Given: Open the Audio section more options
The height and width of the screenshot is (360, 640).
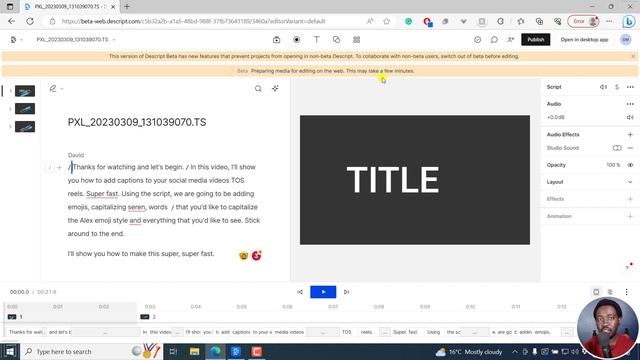Looking at the screenshot, I should (x=630, y=104).
